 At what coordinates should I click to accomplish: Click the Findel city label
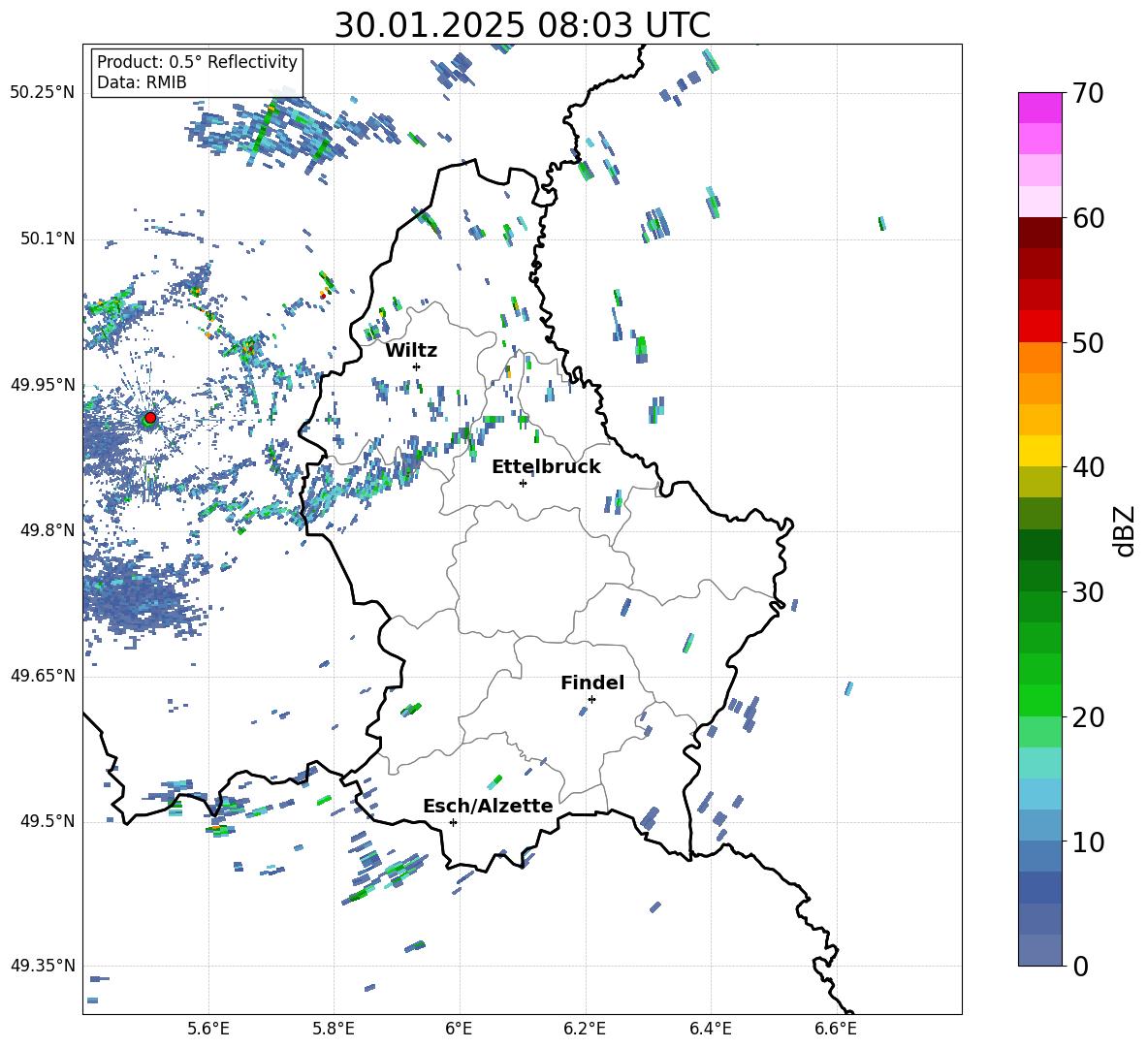pyautogui.click(x=592, y=683)
